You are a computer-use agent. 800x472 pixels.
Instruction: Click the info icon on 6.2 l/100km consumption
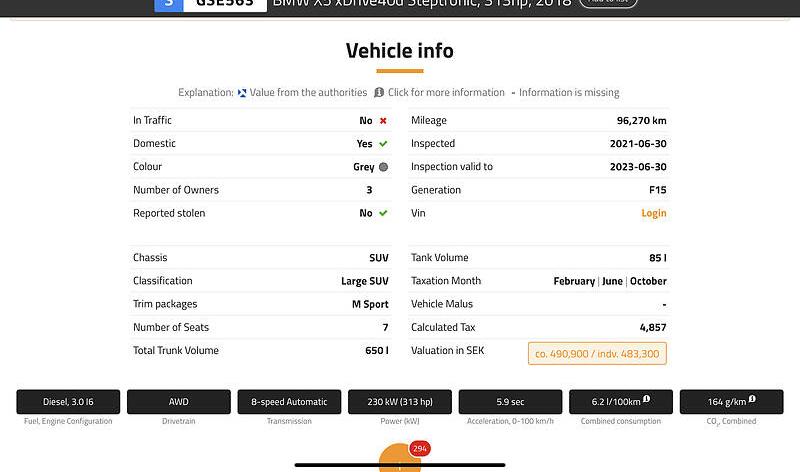point(646,399)
